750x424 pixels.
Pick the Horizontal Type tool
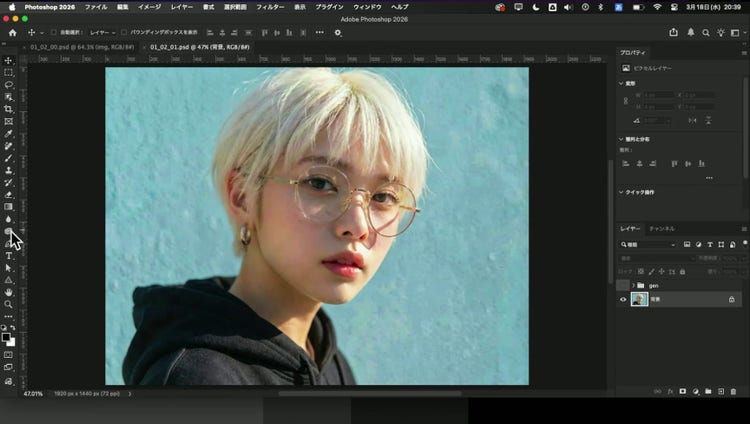click(9, 256)
